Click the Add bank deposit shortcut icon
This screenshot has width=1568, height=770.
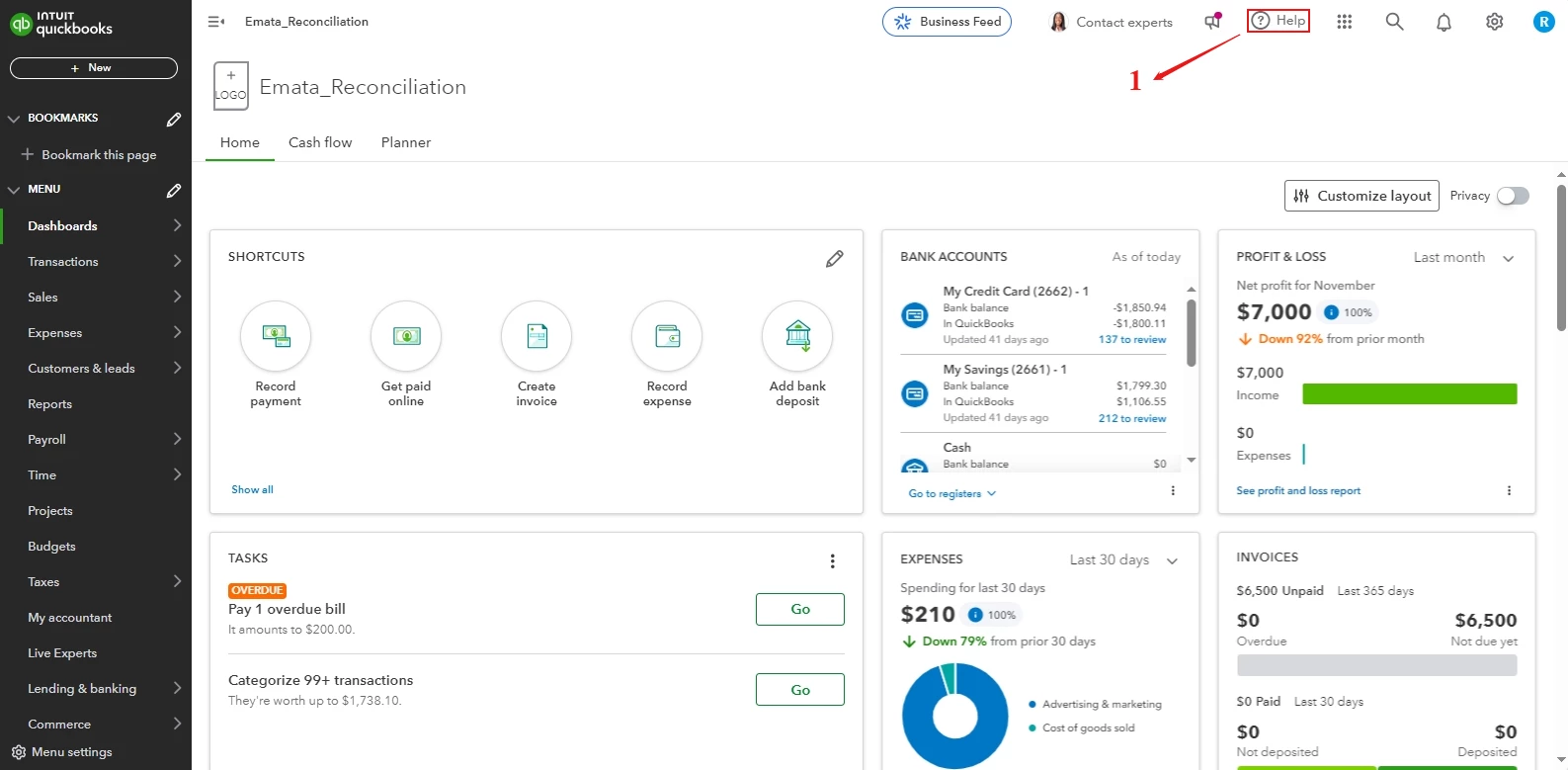pos(797,336)
